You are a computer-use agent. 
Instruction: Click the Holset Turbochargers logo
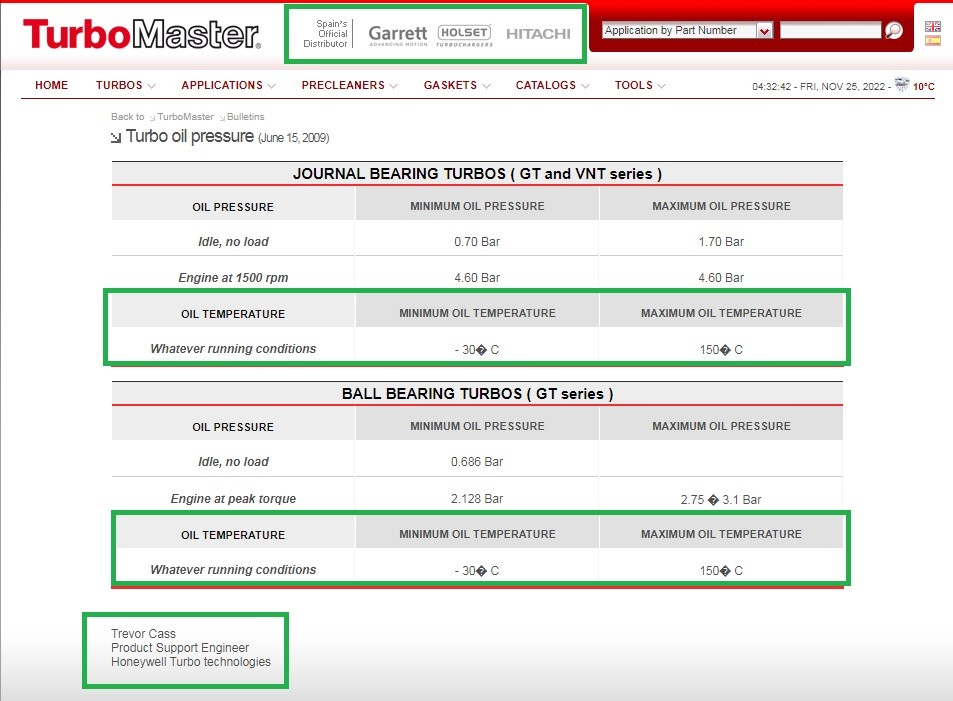click(x=464, y=35)
